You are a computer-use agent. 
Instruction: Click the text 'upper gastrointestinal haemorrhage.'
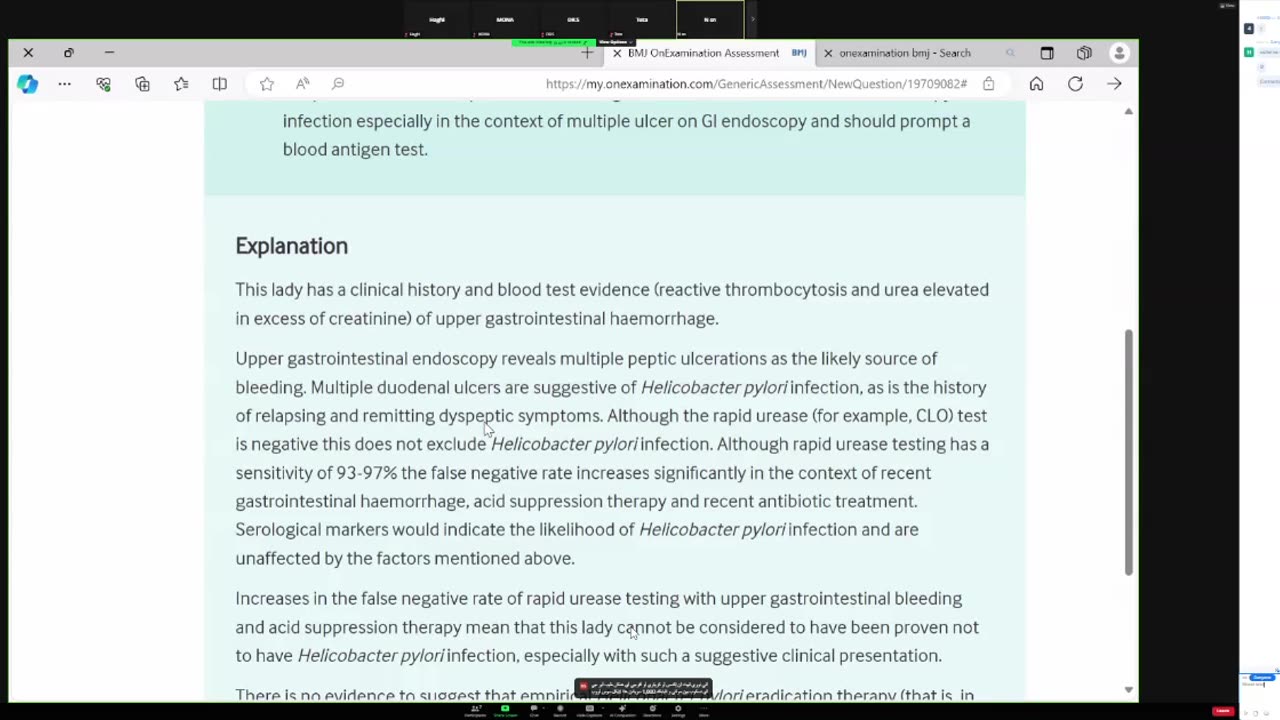pyautogui.click(x=577, y=319)
